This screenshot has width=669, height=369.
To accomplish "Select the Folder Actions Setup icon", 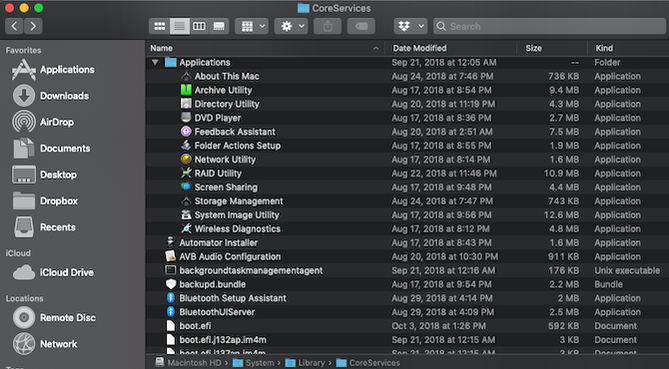I will (186, 145).
